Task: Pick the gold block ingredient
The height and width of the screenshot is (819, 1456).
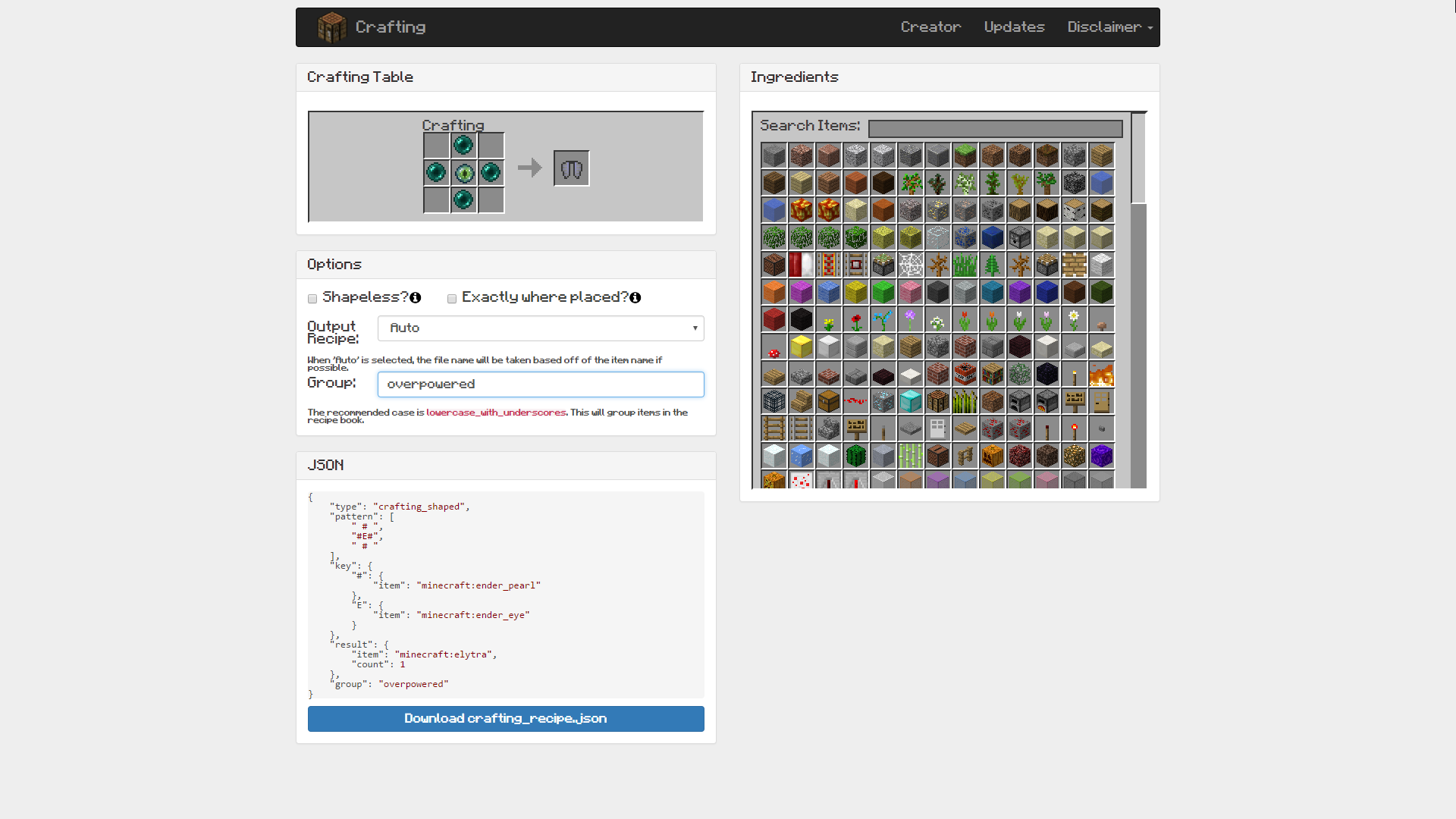Action: click(801, 347)
